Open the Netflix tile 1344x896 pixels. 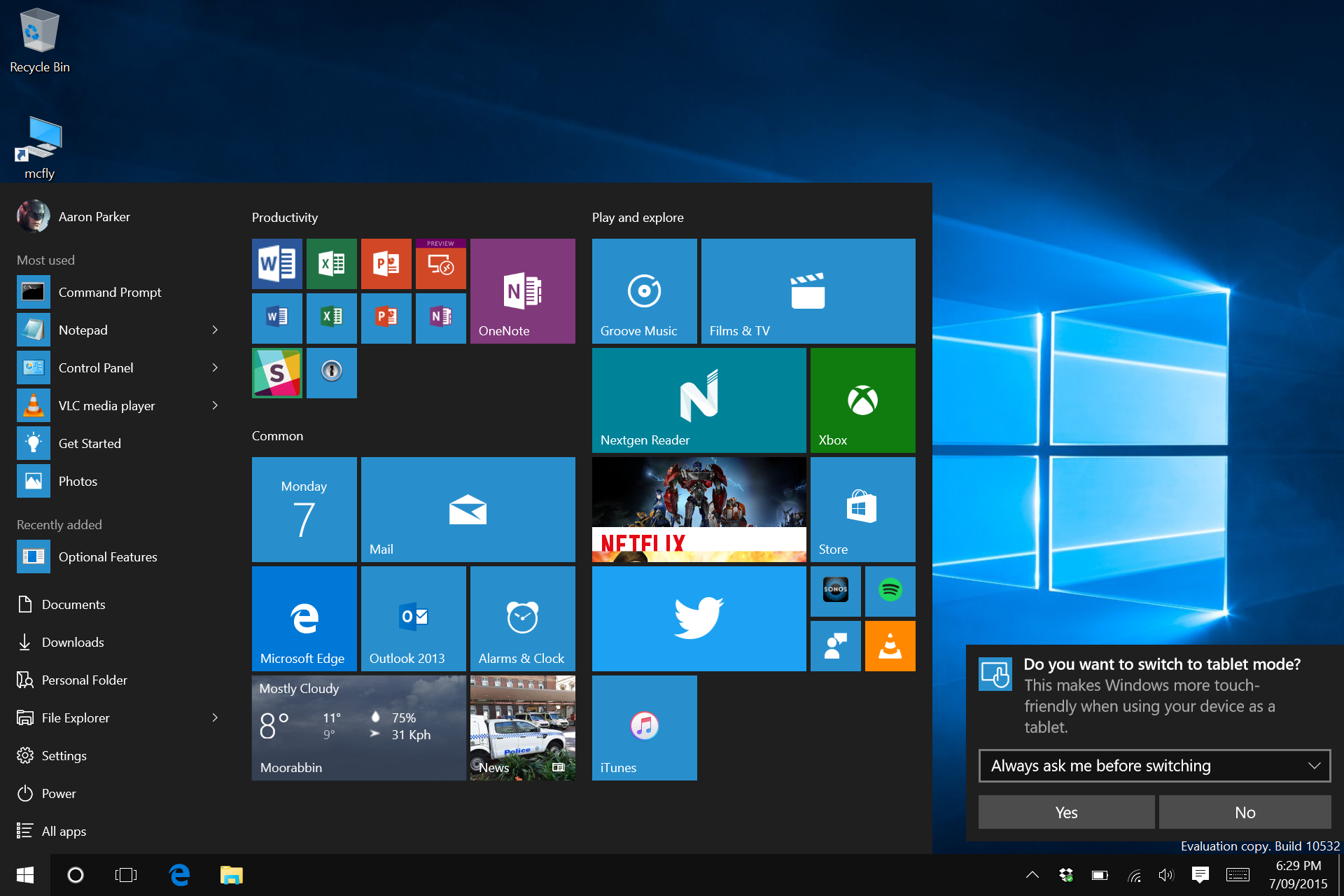(x=699, y=510)
